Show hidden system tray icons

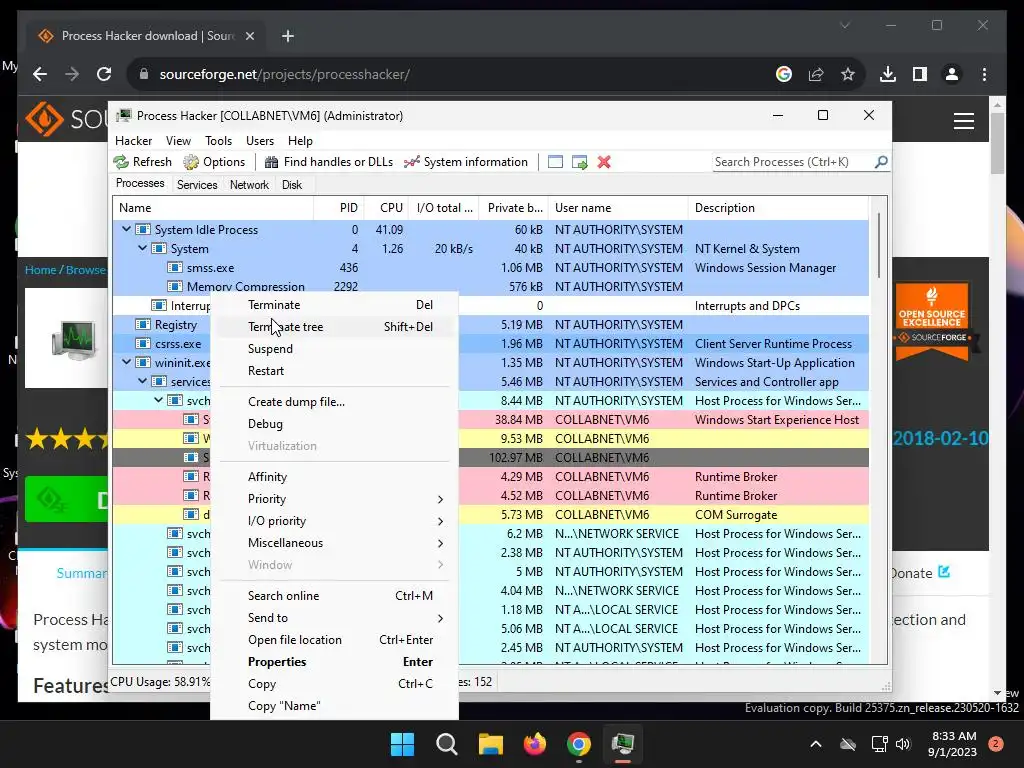click(x=816, y=744)
